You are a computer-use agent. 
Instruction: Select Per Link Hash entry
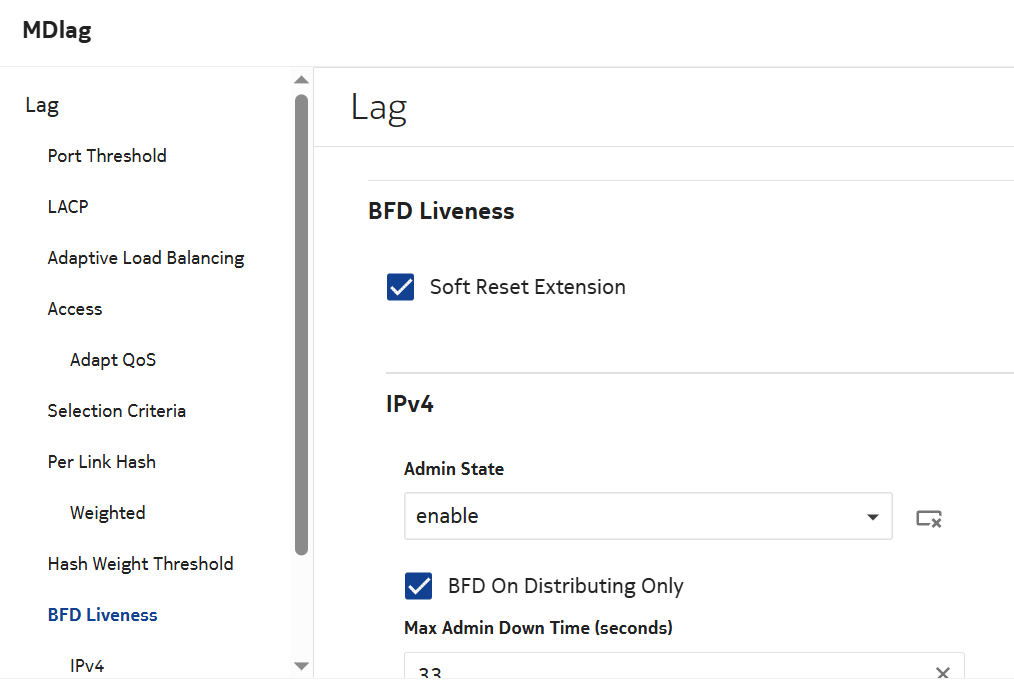pos(101,462)
